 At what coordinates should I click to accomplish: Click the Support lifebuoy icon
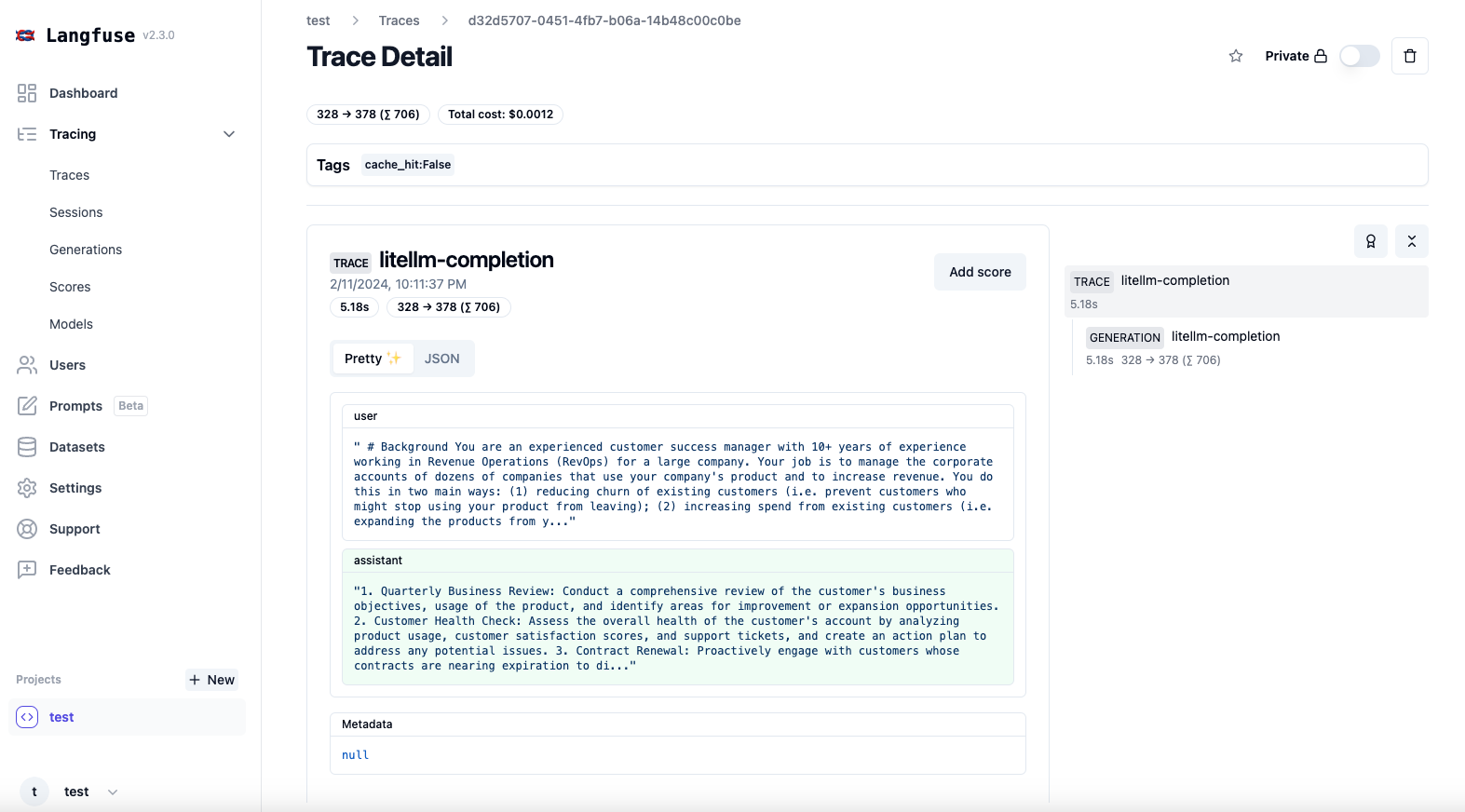pyautogui.click(x=27, y=529)
